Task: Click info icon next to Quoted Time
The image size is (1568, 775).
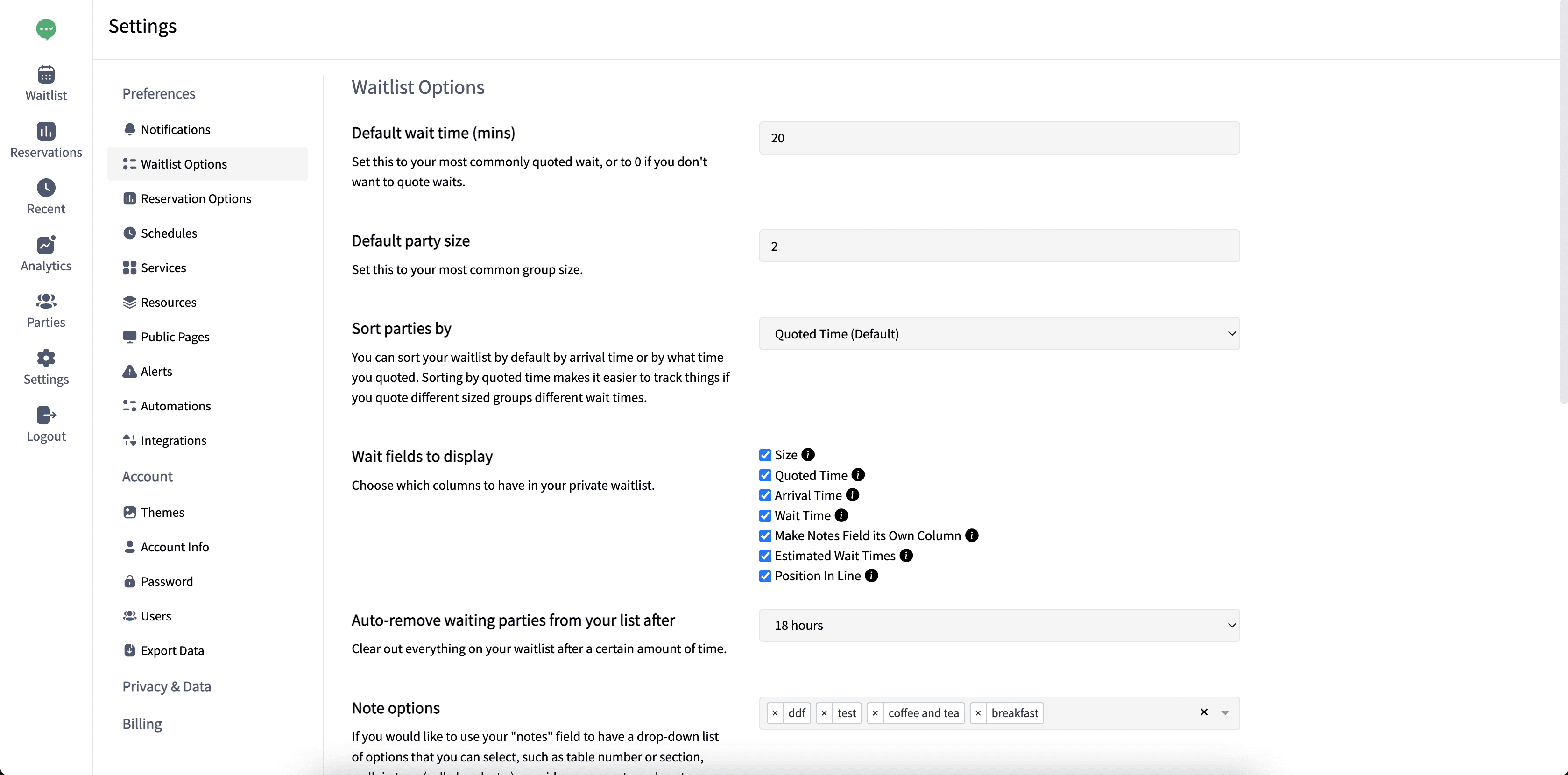Action: (x=858, y=475)
